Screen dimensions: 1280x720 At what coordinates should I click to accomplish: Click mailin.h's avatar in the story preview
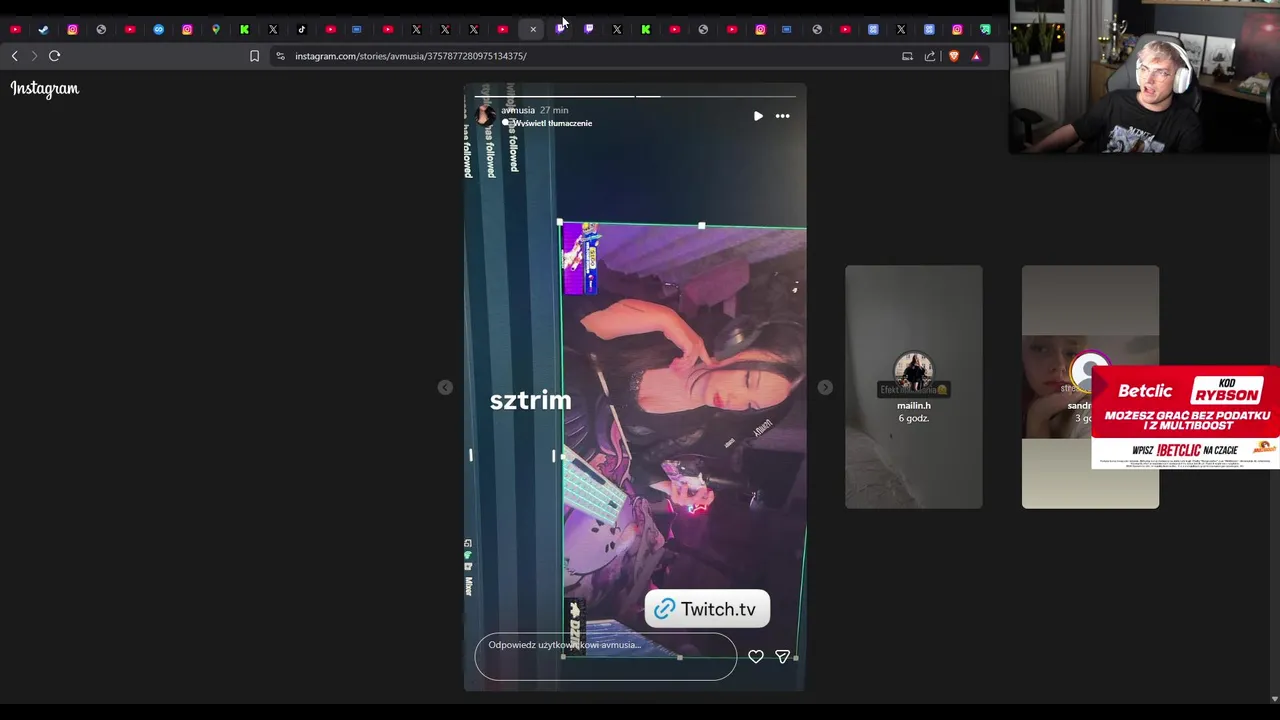[914, 372]
